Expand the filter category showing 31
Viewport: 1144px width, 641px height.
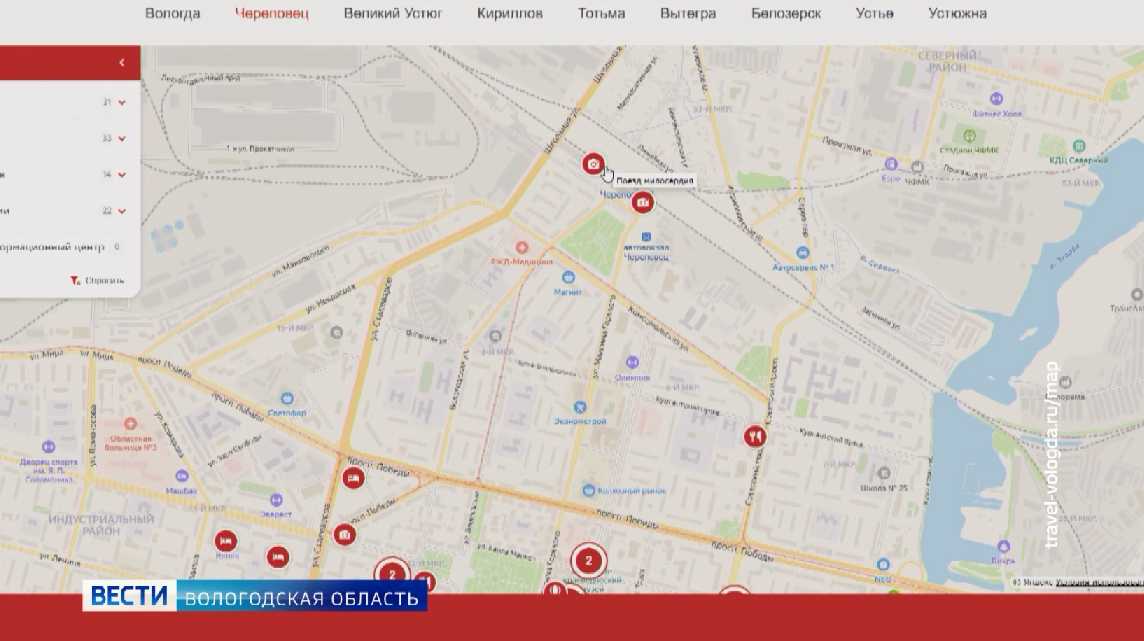coord(122,103)
